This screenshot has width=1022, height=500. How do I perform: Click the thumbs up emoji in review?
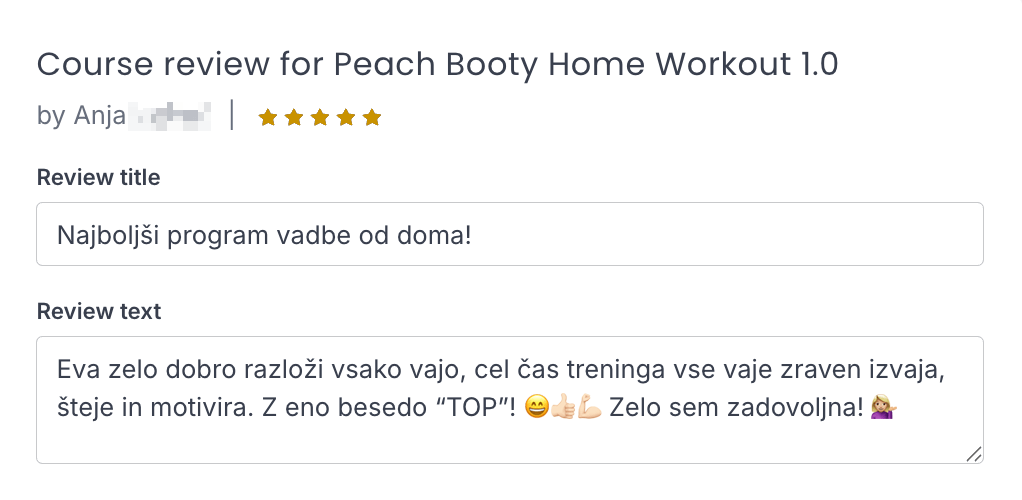tap(562, 409)
